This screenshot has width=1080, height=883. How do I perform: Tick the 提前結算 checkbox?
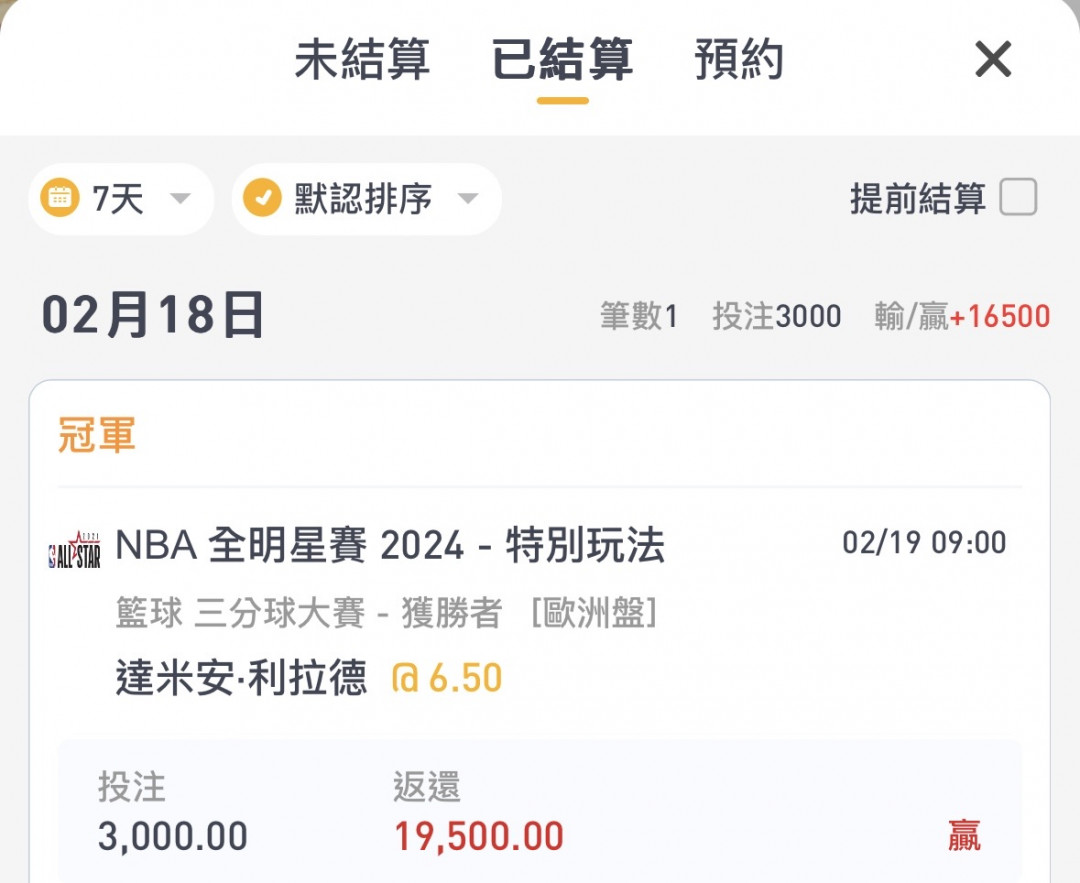pyautogui.click(x=1018, y=197)
